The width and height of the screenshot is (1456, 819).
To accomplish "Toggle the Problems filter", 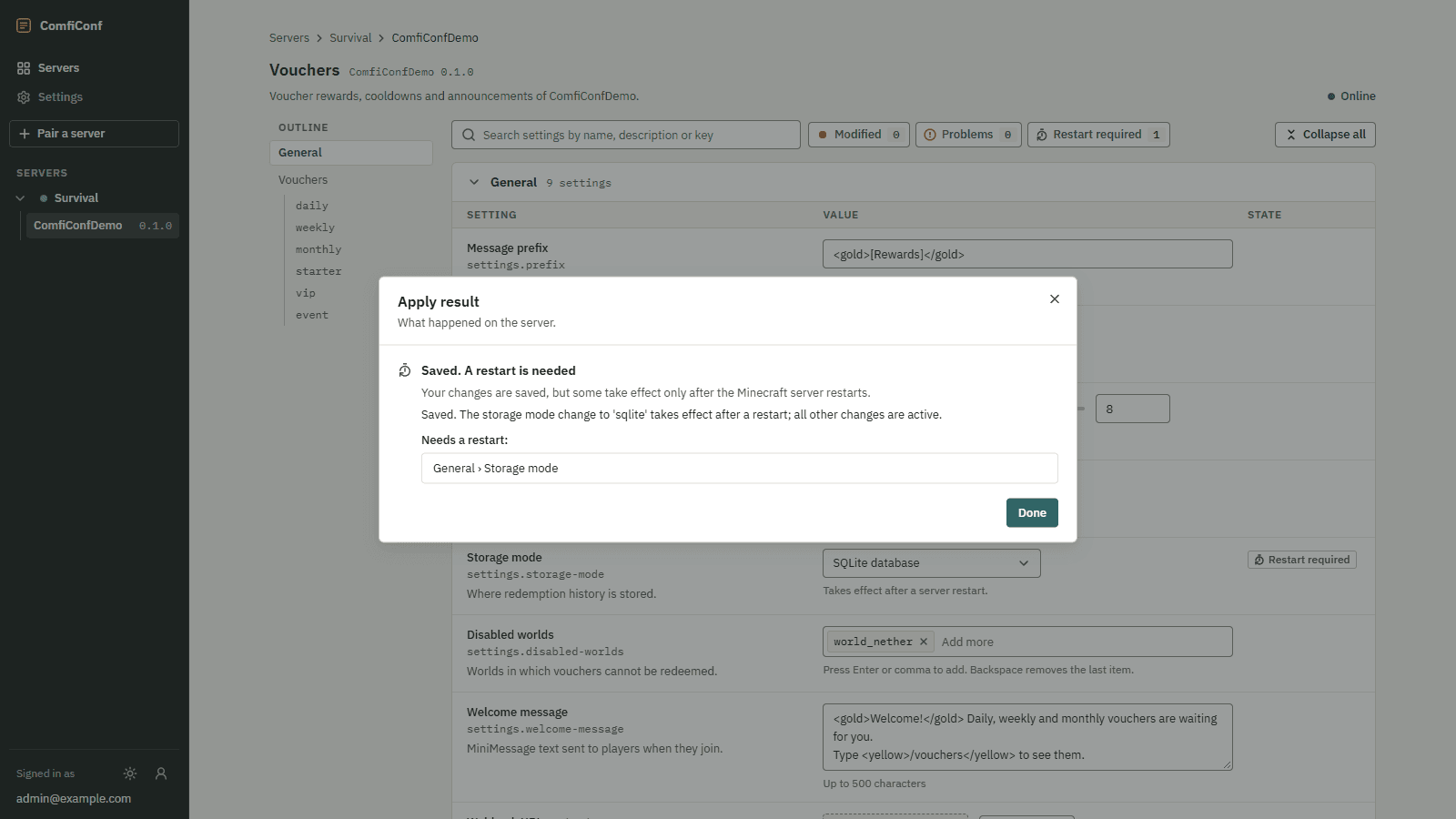I will coord(968,135).
